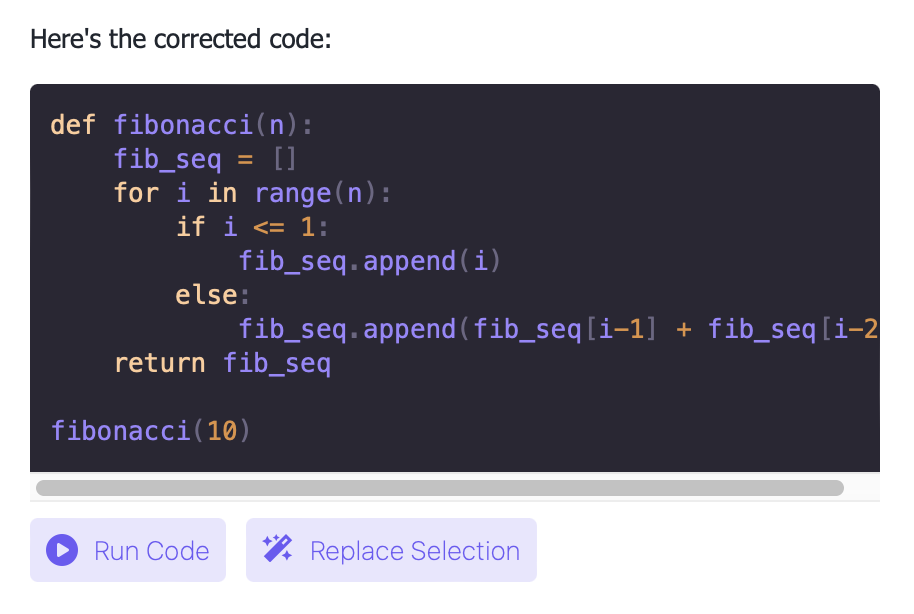
Task: Click the blank line above 'fibonacci(10)'
Action: click(455, 397)
